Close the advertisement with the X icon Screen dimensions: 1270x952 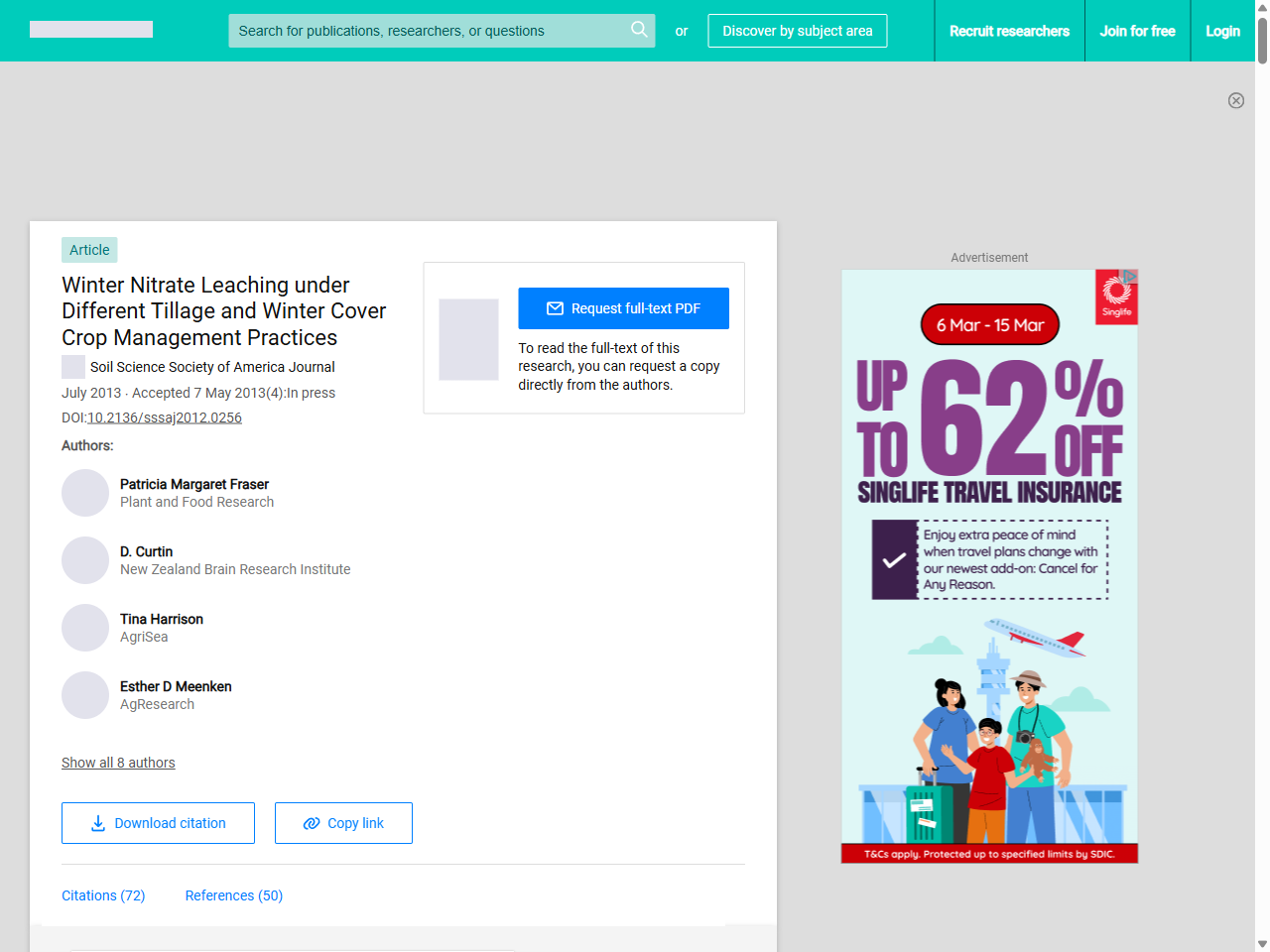click(x=1235, y=100)
